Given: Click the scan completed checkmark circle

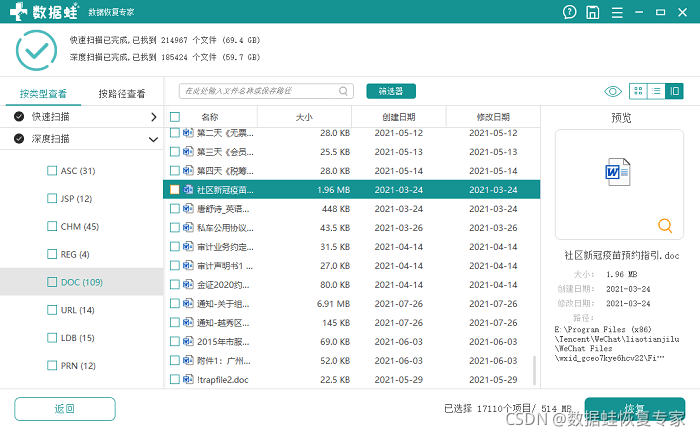Looking at the screenshot, I should click(x=36, y=50).
